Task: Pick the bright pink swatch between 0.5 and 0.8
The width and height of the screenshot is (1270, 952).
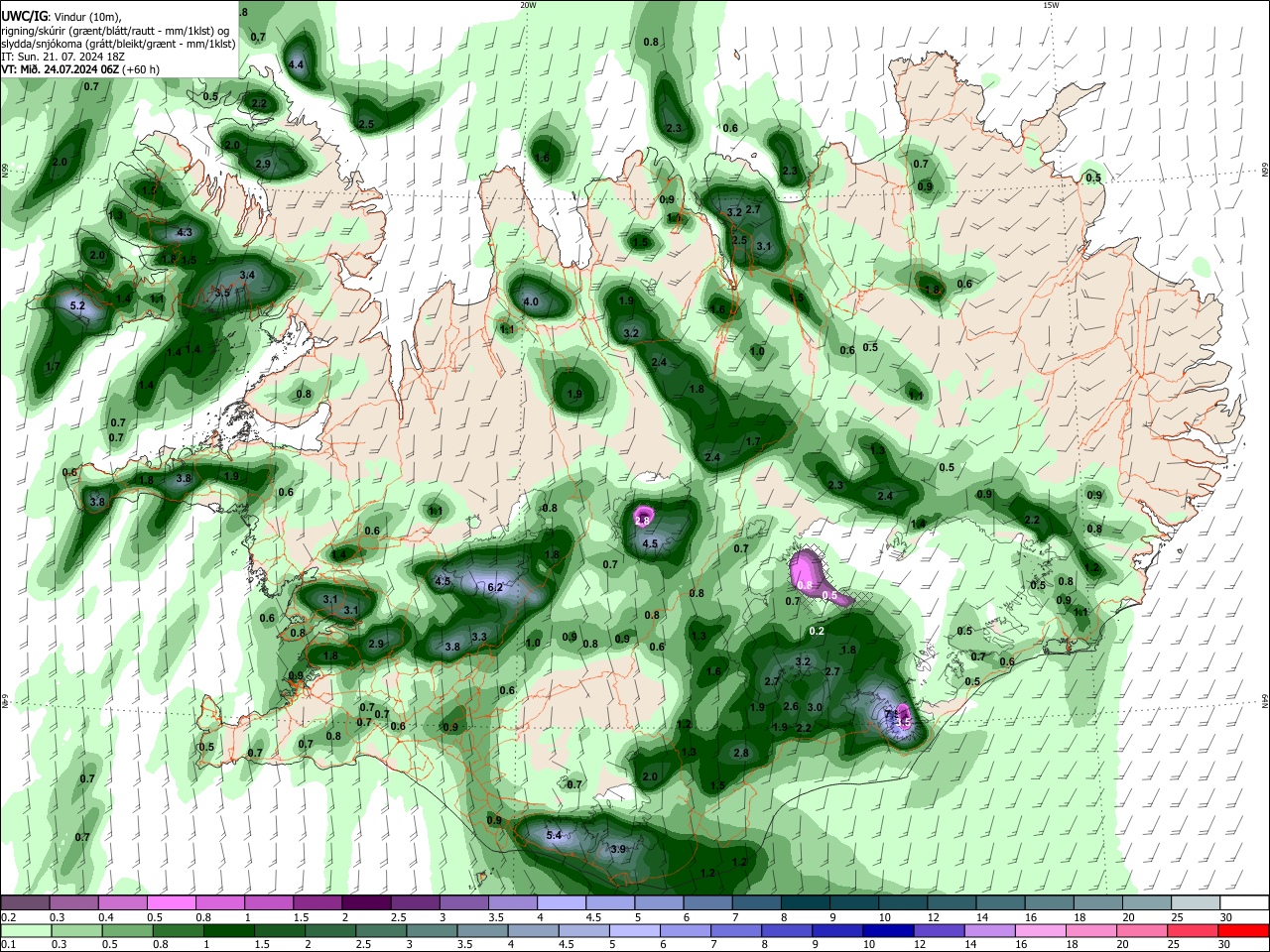Action: tap(171, 903)
